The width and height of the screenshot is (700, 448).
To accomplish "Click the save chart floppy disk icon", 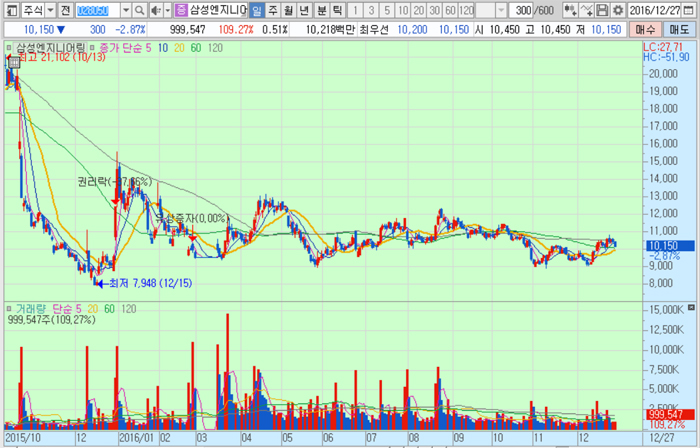I will pyautogui.click(x=603, y=10).
